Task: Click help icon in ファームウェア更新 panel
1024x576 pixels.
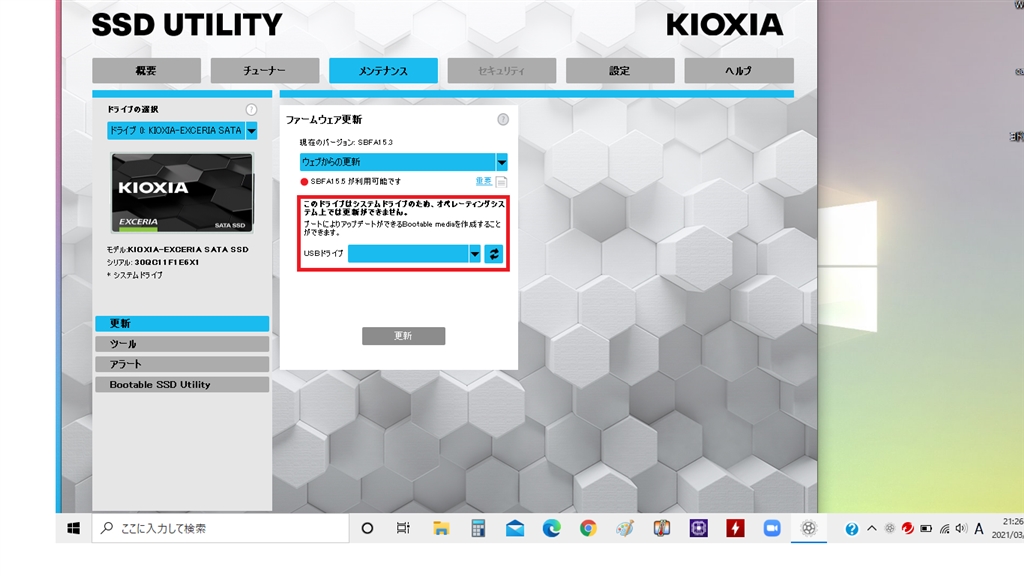Action: click(503, 120)
